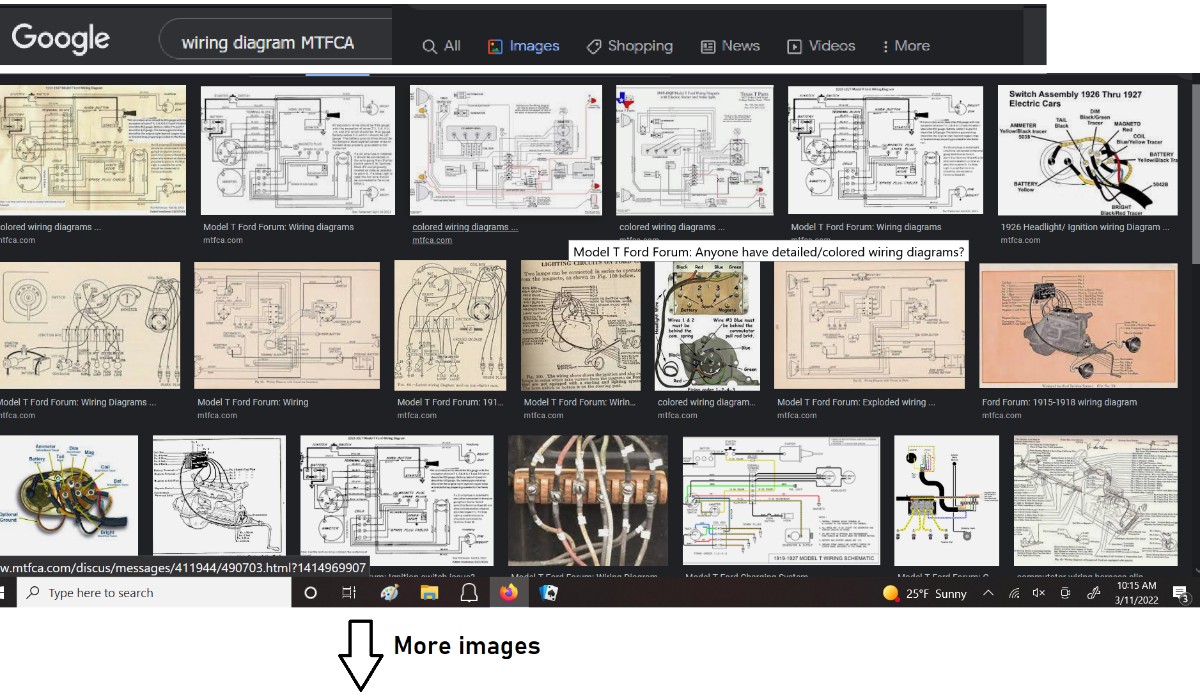
Task: Open the Paint palette taskbar icon
Action: 390,593
